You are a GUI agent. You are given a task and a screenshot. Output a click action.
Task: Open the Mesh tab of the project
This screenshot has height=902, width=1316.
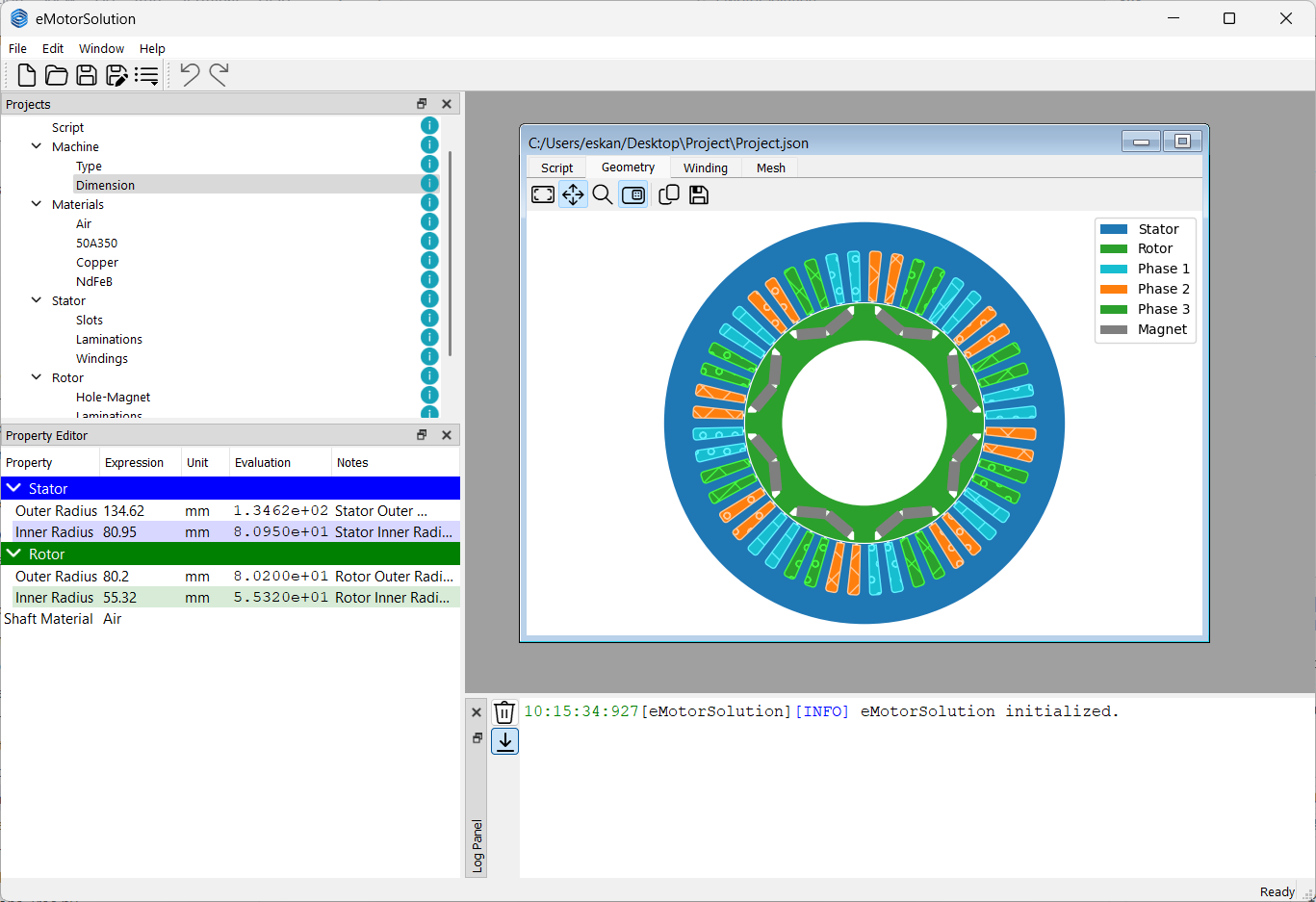770,167
